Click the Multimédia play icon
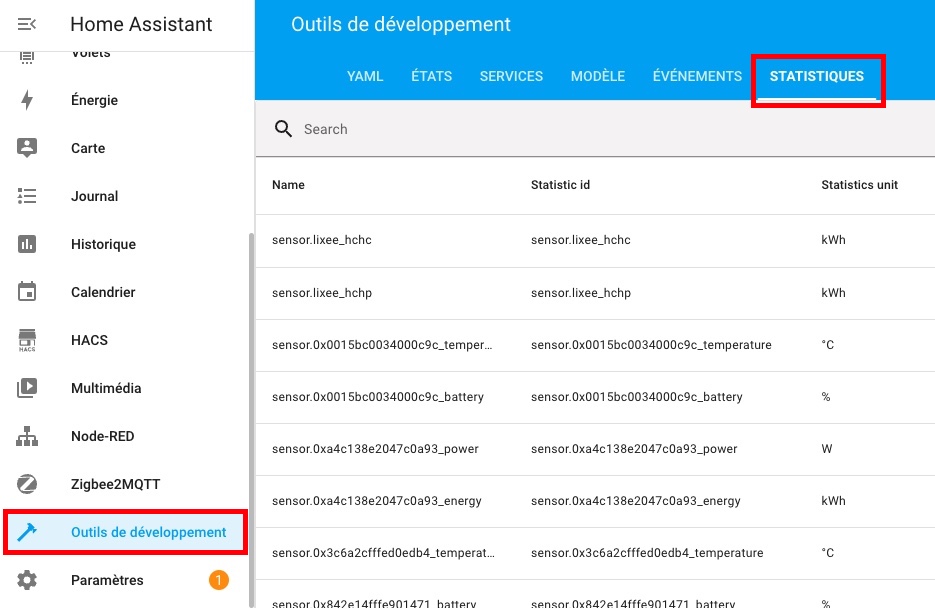Screen dimensions: 935x608 click(27, 388)
